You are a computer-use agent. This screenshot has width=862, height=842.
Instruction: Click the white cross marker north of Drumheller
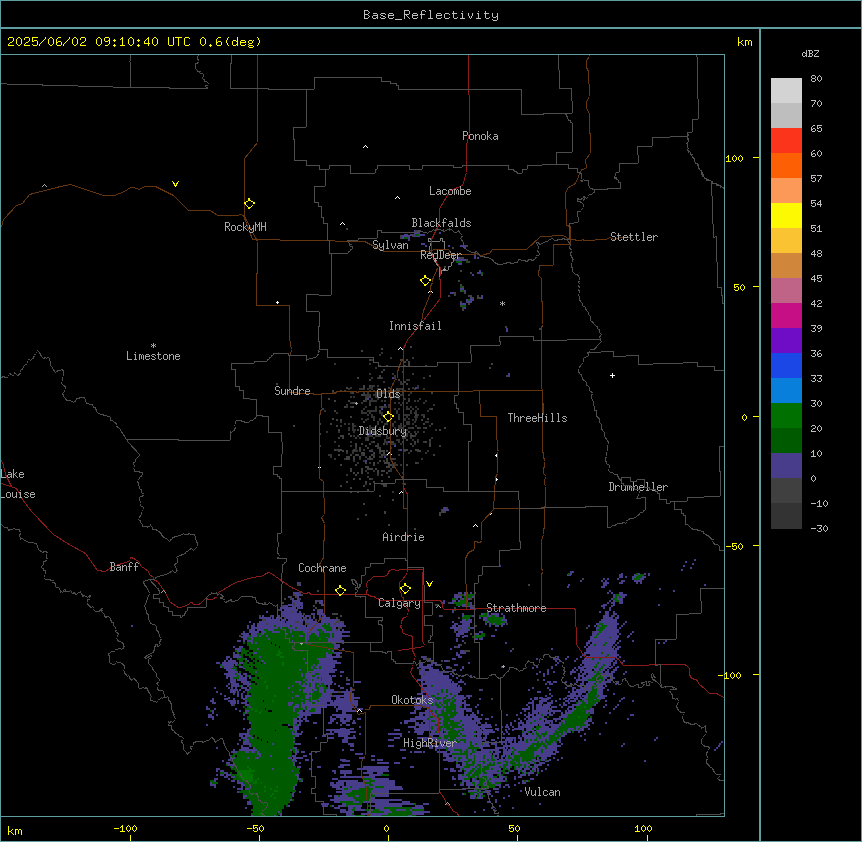tap(612, 375)
